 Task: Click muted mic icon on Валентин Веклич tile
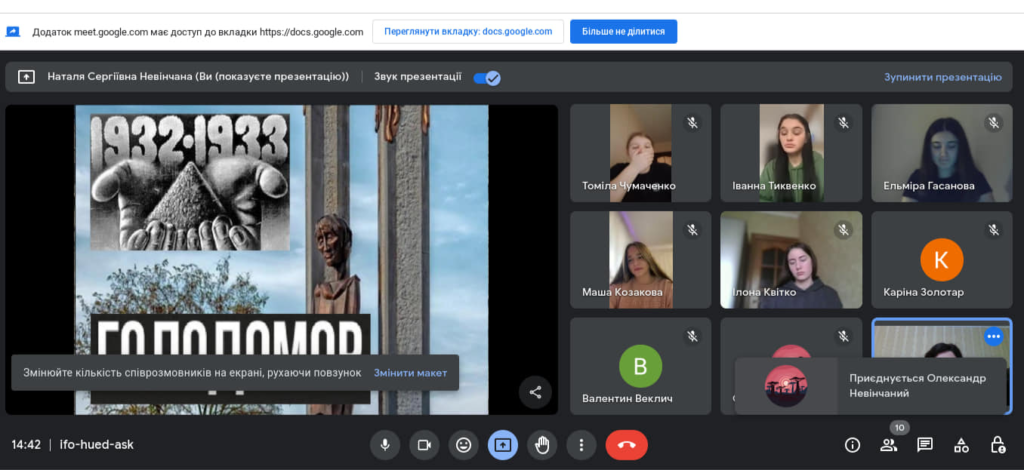click(x=693, y=337)
